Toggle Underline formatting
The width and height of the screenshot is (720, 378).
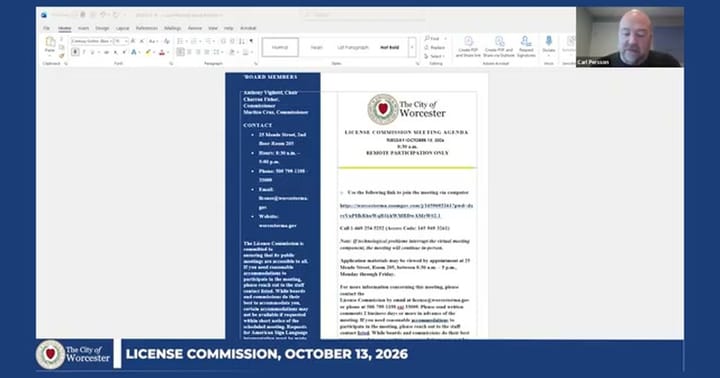[x=93, y=52]
